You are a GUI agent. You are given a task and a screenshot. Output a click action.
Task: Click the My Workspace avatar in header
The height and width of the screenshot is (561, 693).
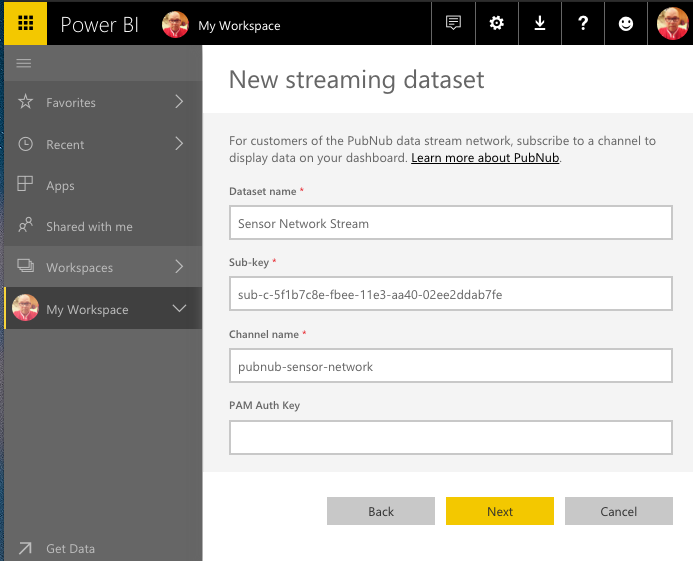175,25
